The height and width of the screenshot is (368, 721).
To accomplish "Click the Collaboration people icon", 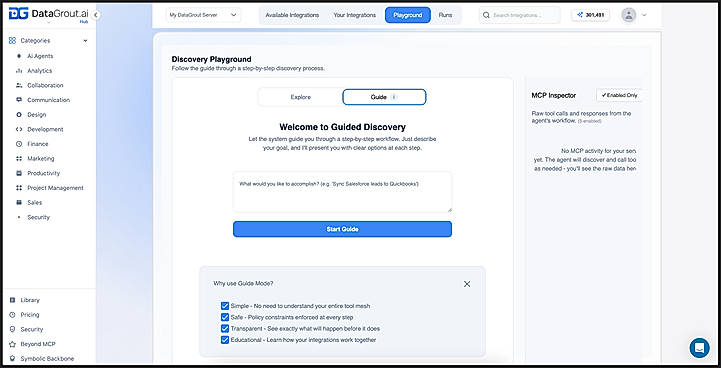I will tap(19, 86).
